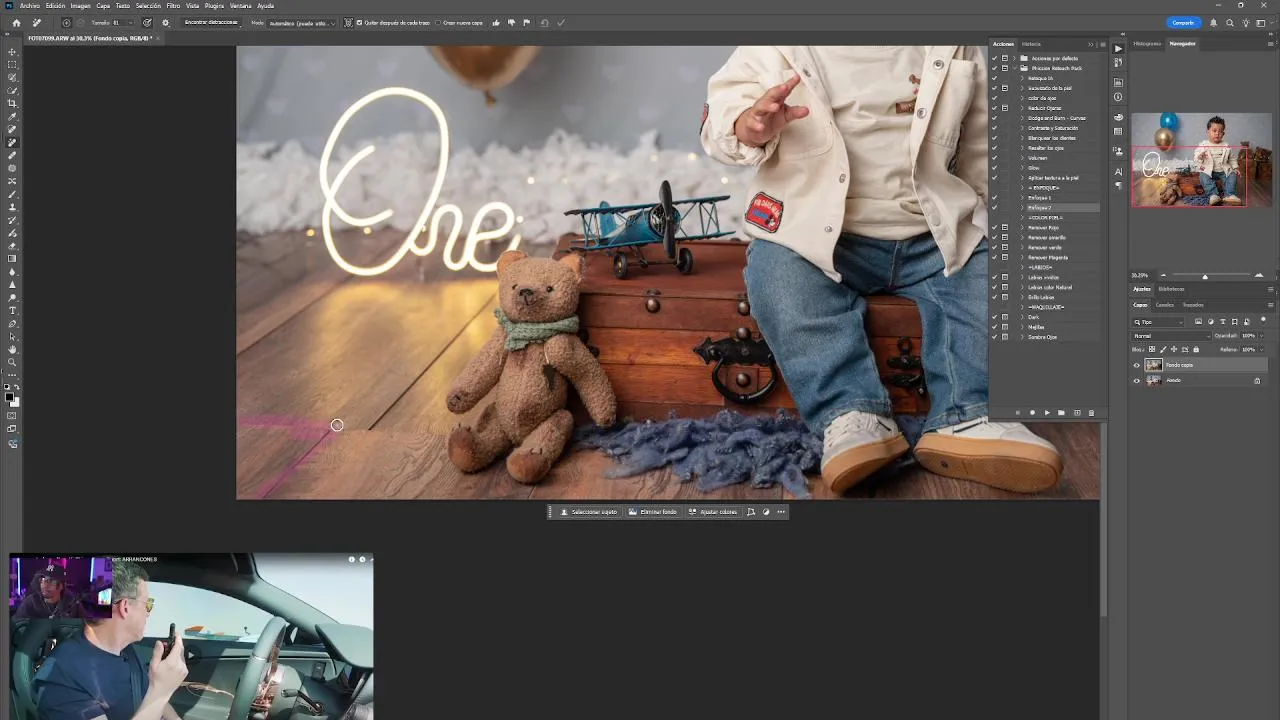Hide the Fondo layer
This screenshot has height=720, width=1280.
(1136, 380)
